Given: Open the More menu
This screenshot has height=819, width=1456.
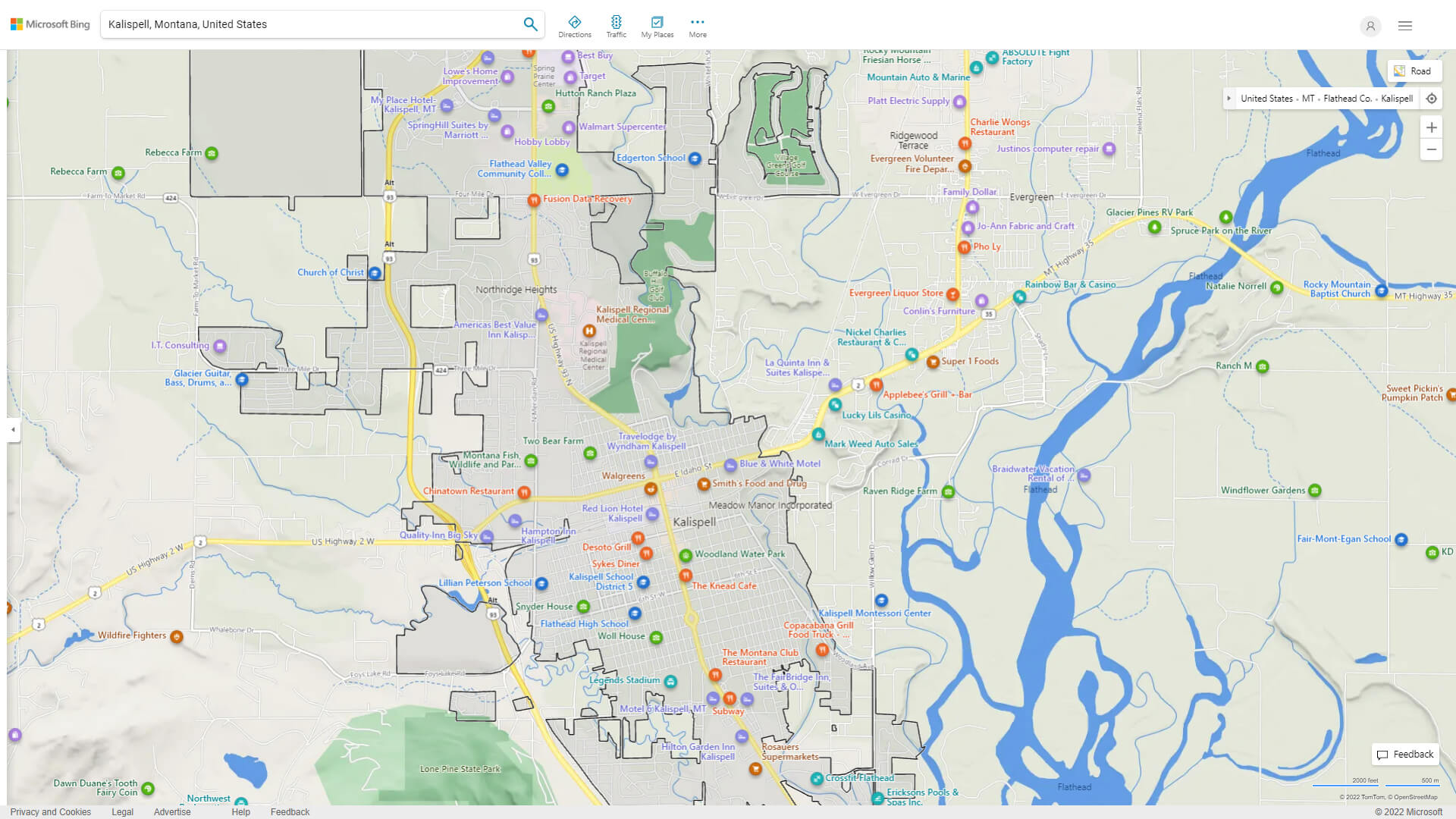Looking at the screenshot, I should click(697, 24).
